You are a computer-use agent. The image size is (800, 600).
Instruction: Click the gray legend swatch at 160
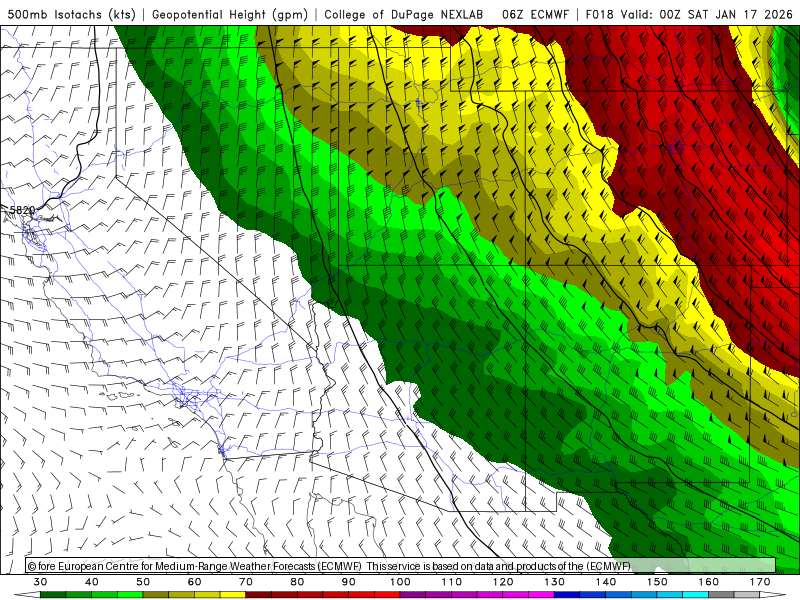click(721, 595)
